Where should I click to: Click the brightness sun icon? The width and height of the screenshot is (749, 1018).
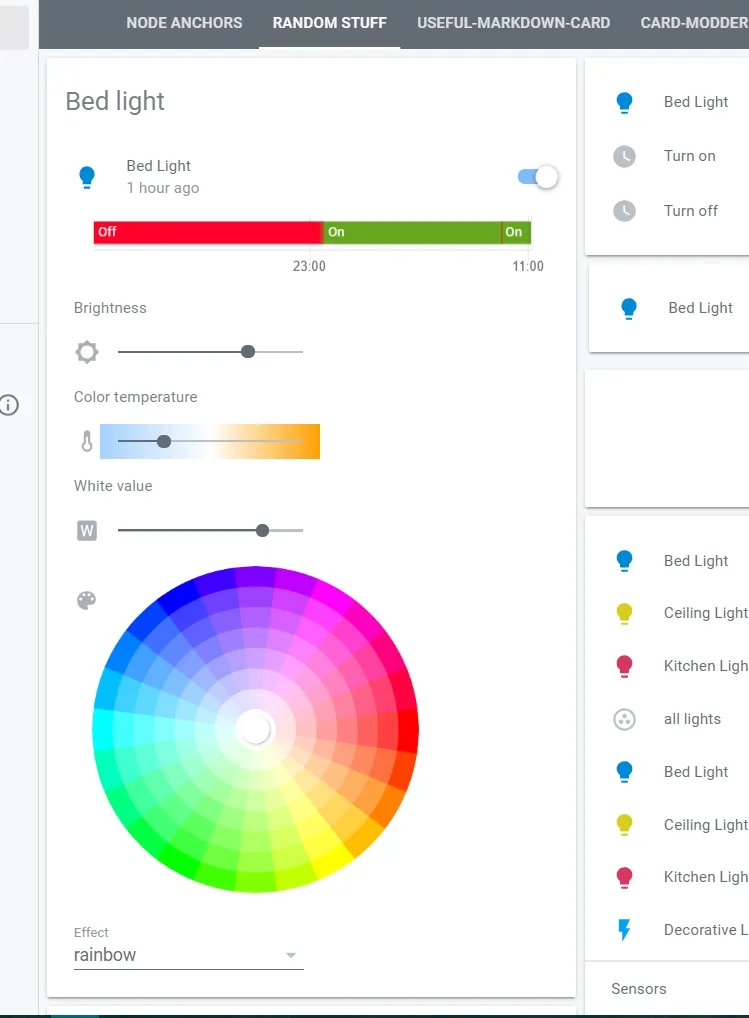(87, 352)
